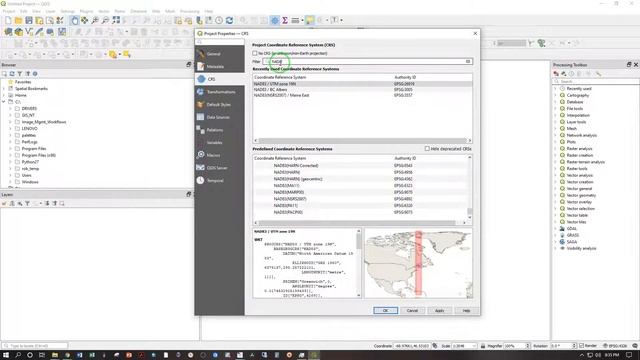Switch to the Default Styles tab
This screenshot has height=360, width=640.
pyautogui.click(x=220, y=104)
